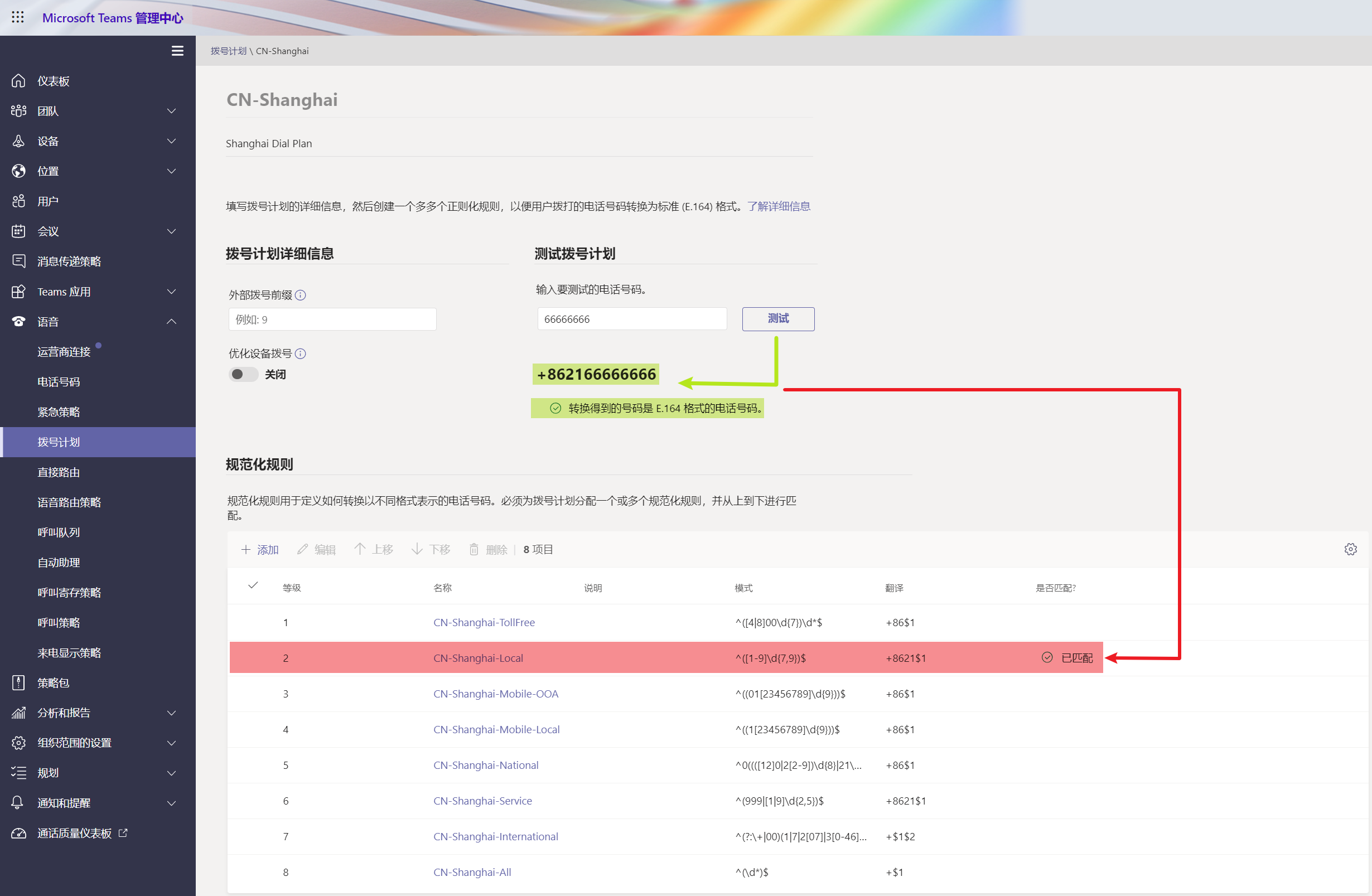This screenshot has width=1372, height=896.
Task: Click the Delete trash toolbar item
Action: tap(487, 549)
